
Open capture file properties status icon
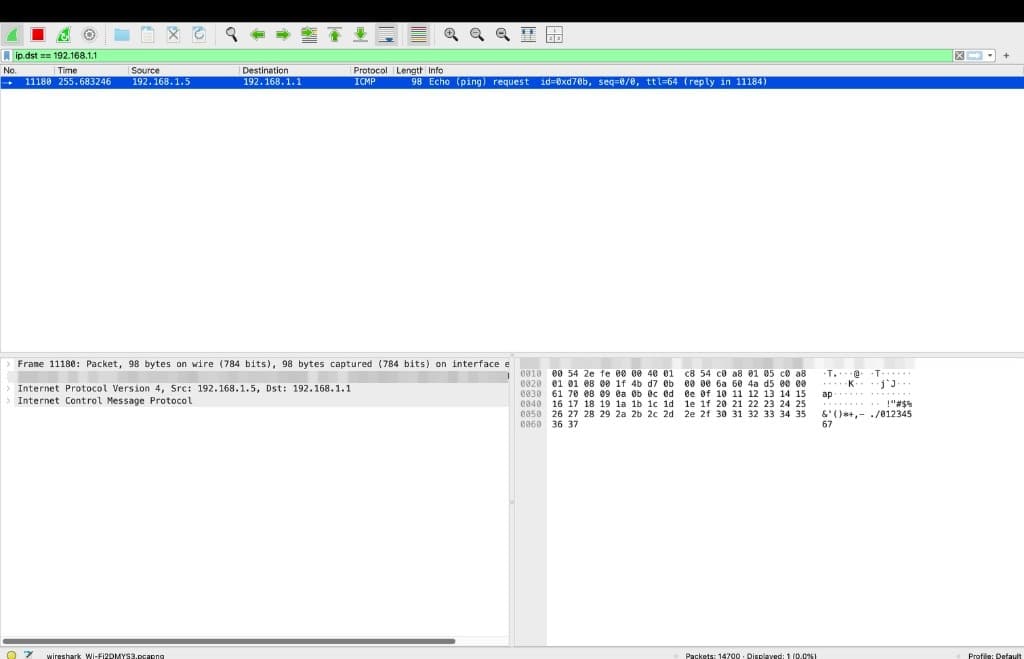pos(29,654)
